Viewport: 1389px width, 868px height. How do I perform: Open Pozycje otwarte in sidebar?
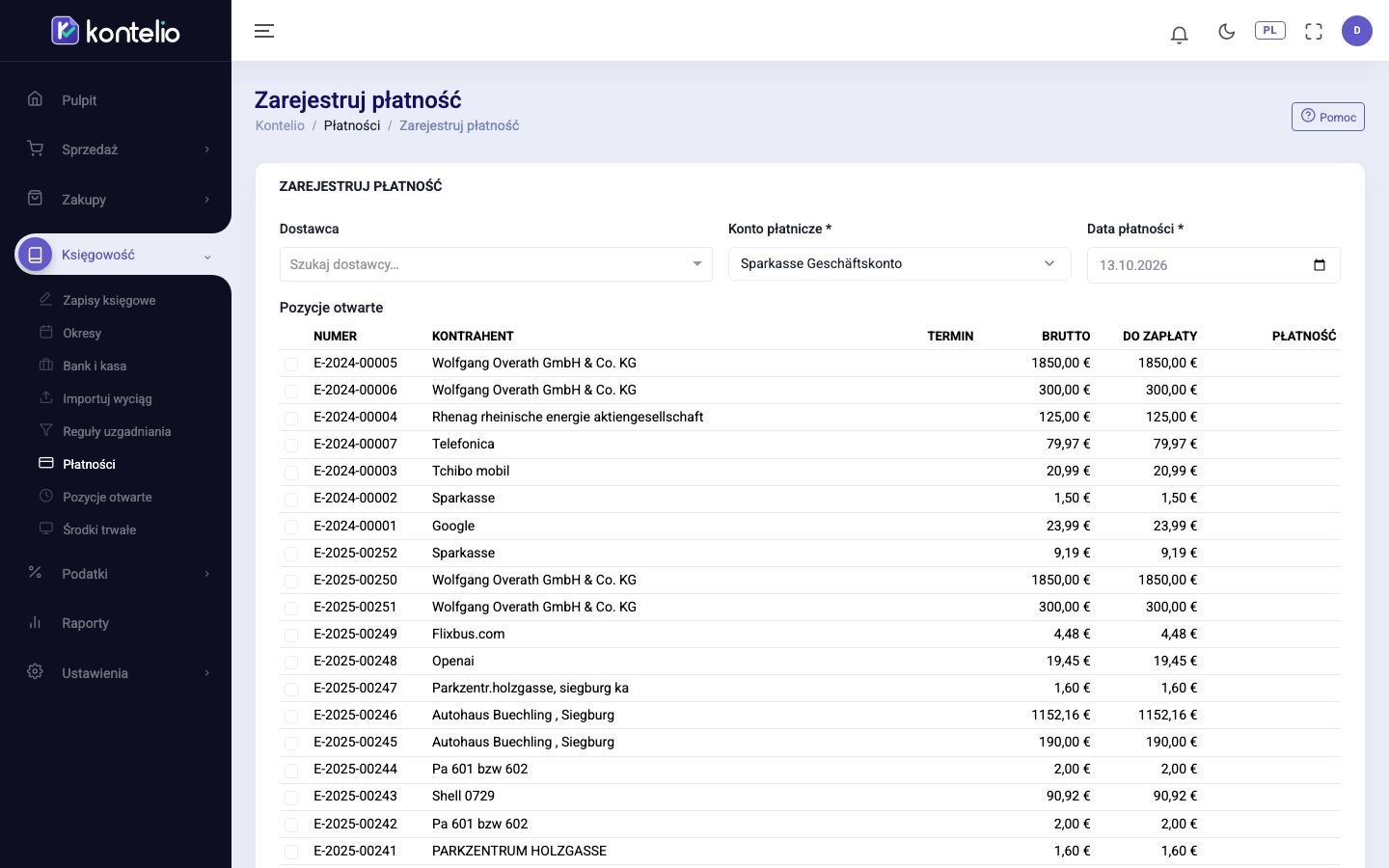click(107, 497)
